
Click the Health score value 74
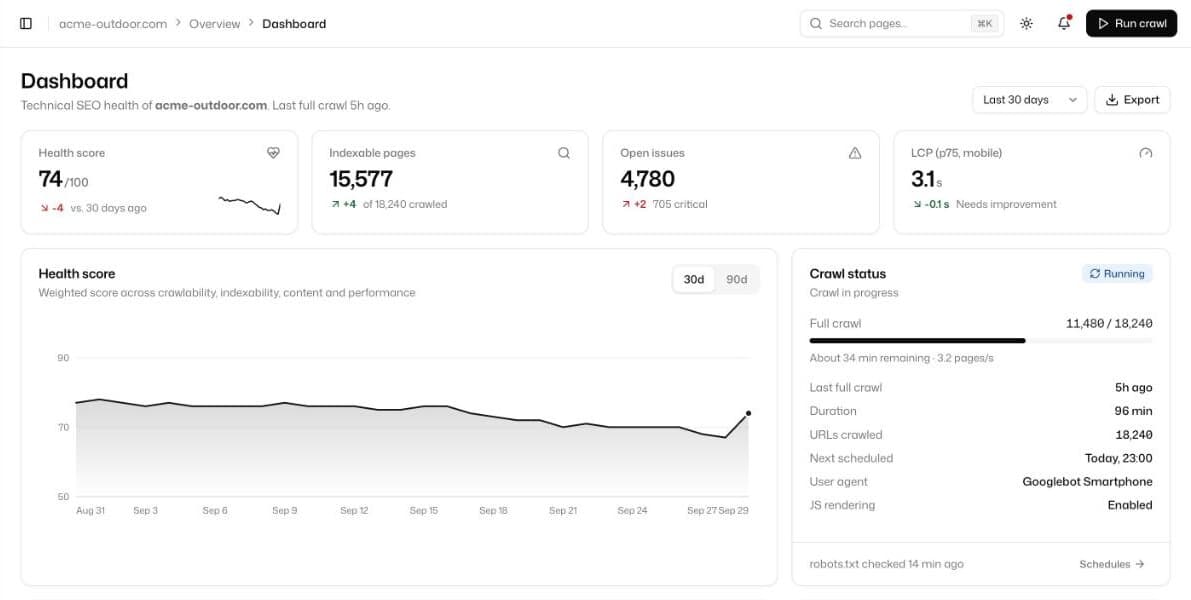(x=50, y=178)
